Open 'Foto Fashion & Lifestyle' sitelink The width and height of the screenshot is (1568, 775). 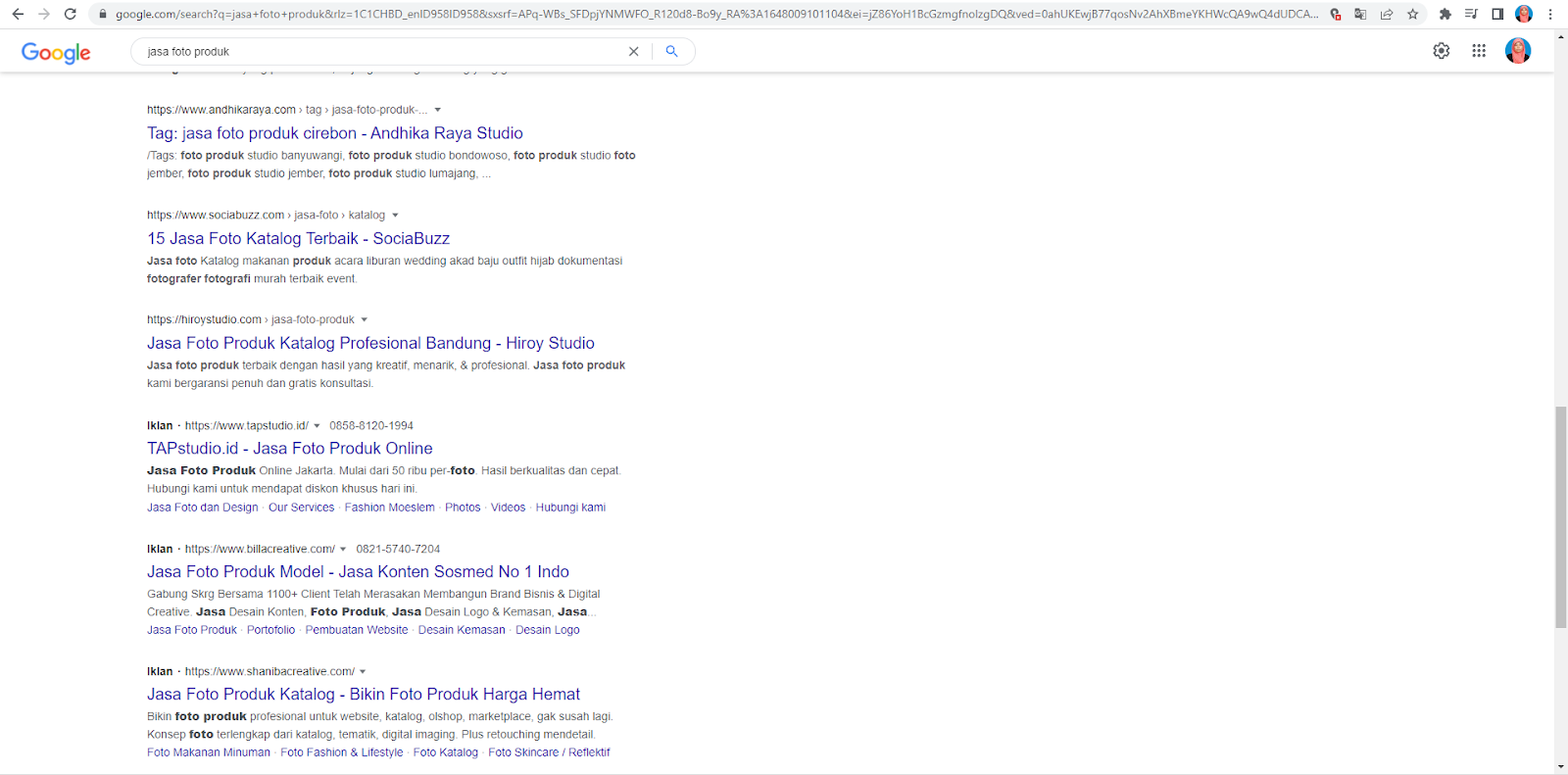point(342,752)
